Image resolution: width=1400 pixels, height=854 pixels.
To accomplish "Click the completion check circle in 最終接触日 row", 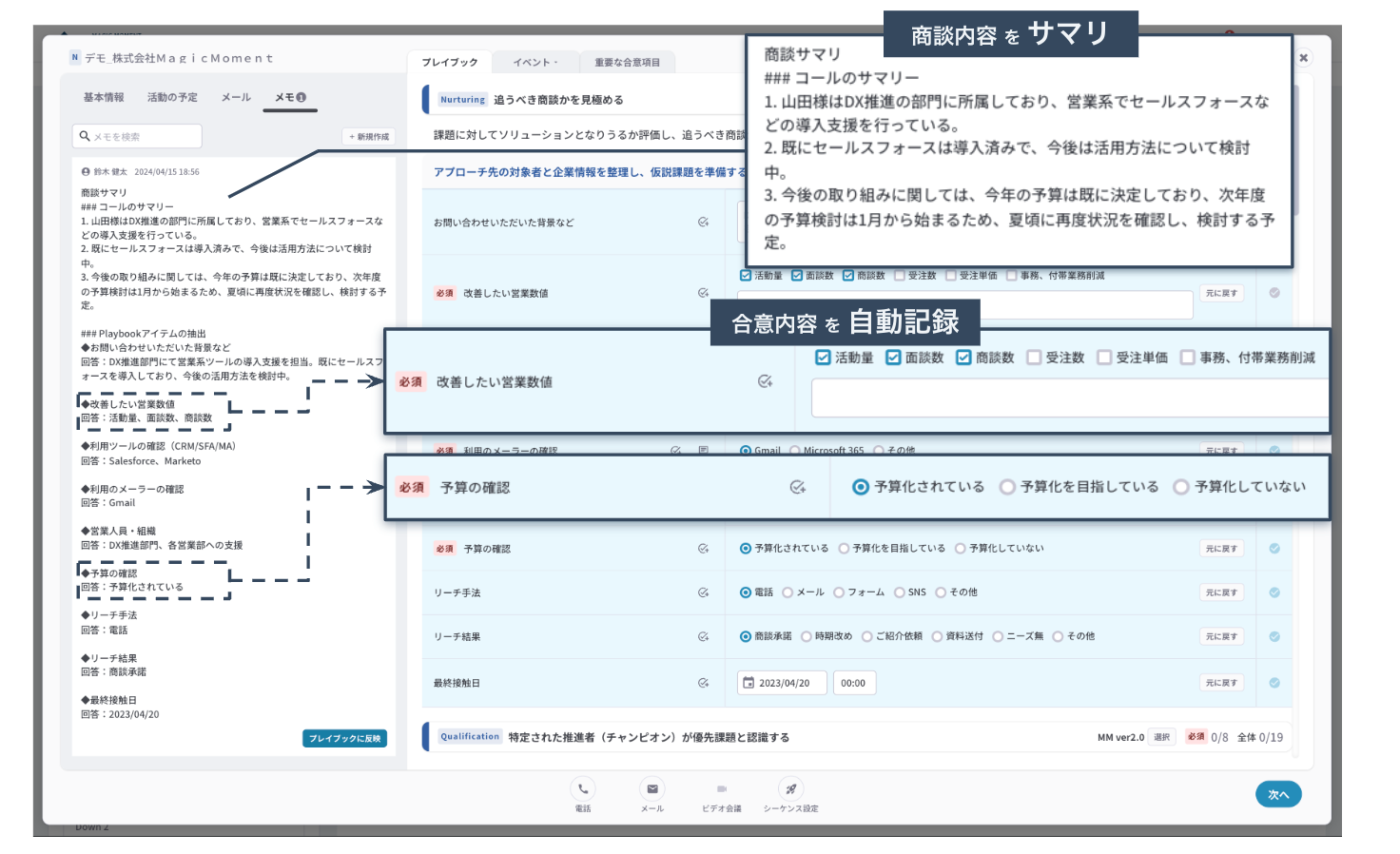I will click(x=1274, y=683).
